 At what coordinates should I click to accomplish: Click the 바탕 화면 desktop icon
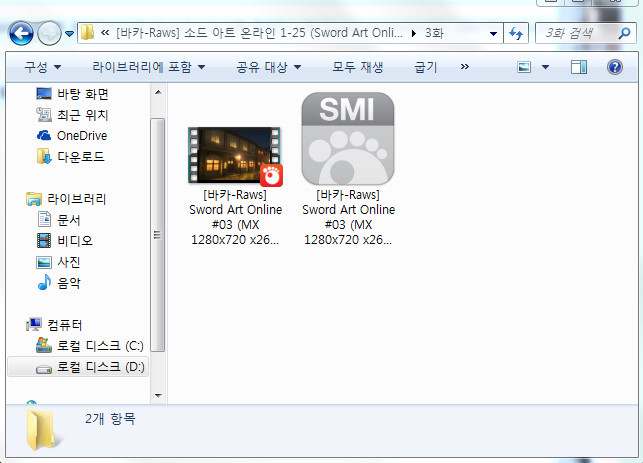point(44,94)
